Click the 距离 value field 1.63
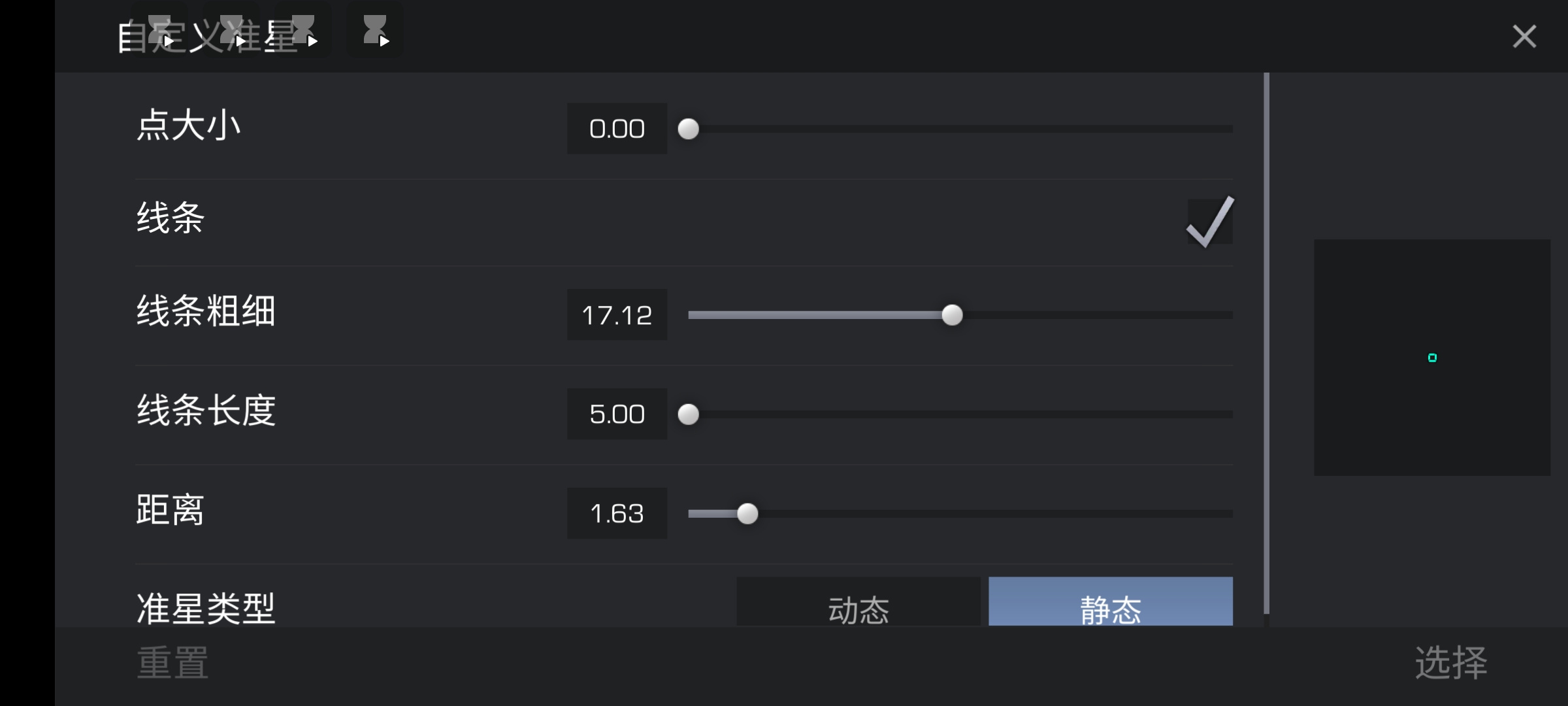 tap(617, 514)
